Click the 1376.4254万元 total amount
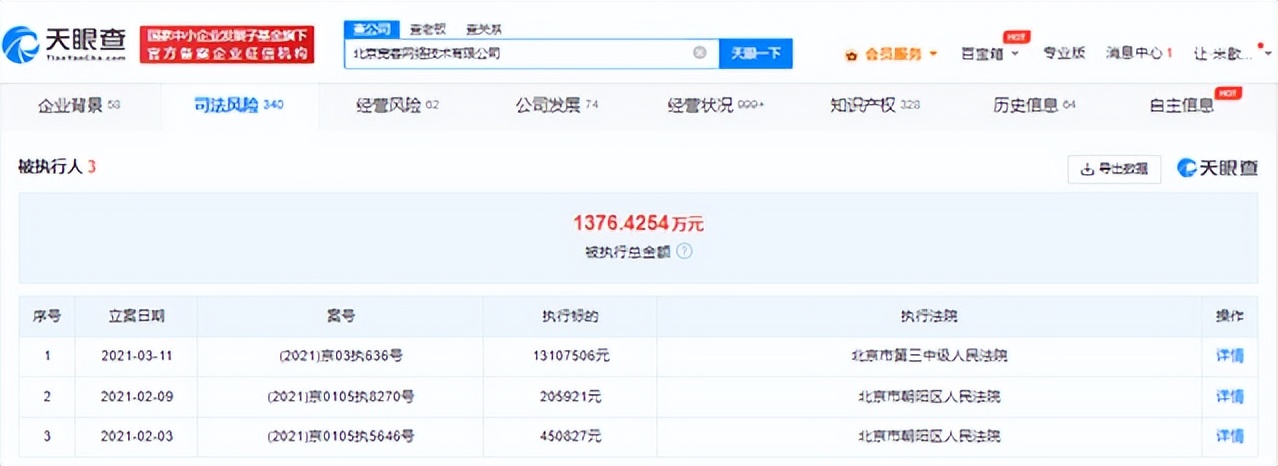The height and width of the screenshot is (466, 1278). click(x=638, y=223)
